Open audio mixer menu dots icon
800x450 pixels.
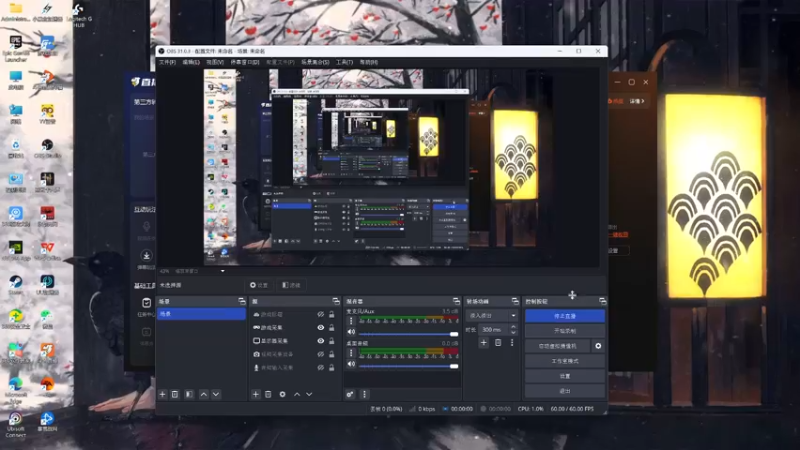[x=364, y=394]
